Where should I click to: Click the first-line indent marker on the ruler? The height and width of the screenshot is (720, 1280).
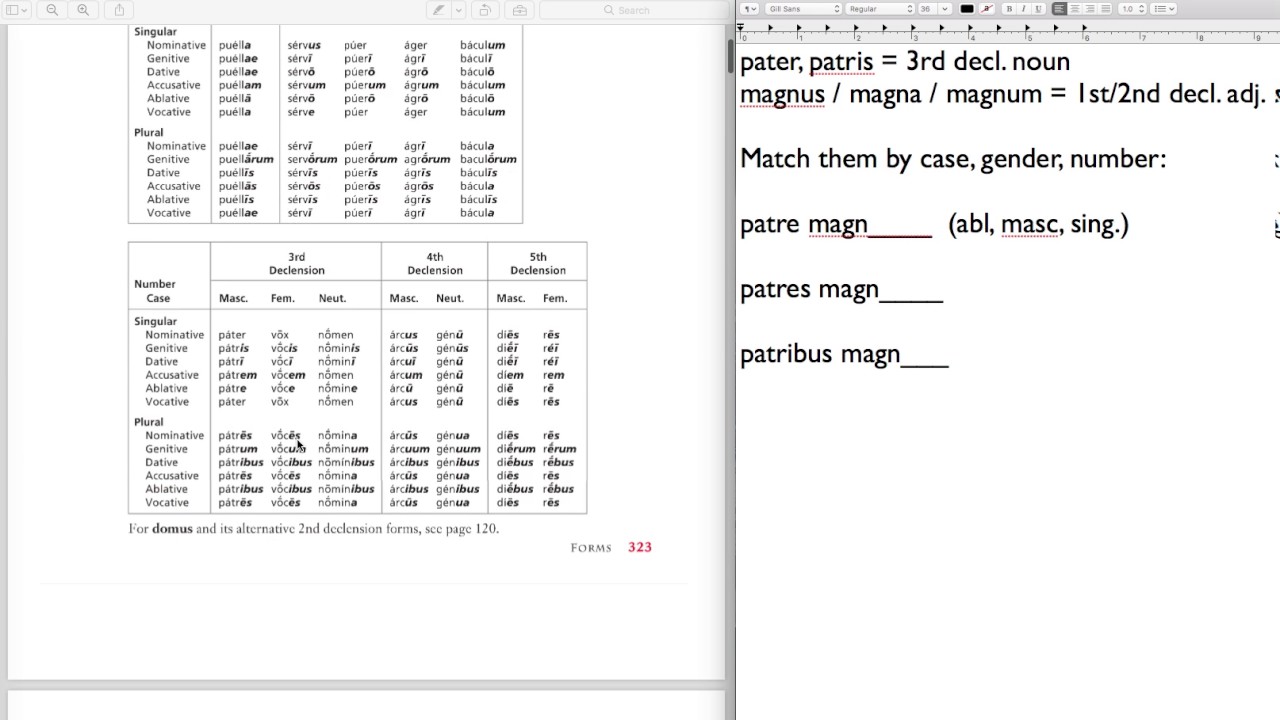(x=741, y=26)
